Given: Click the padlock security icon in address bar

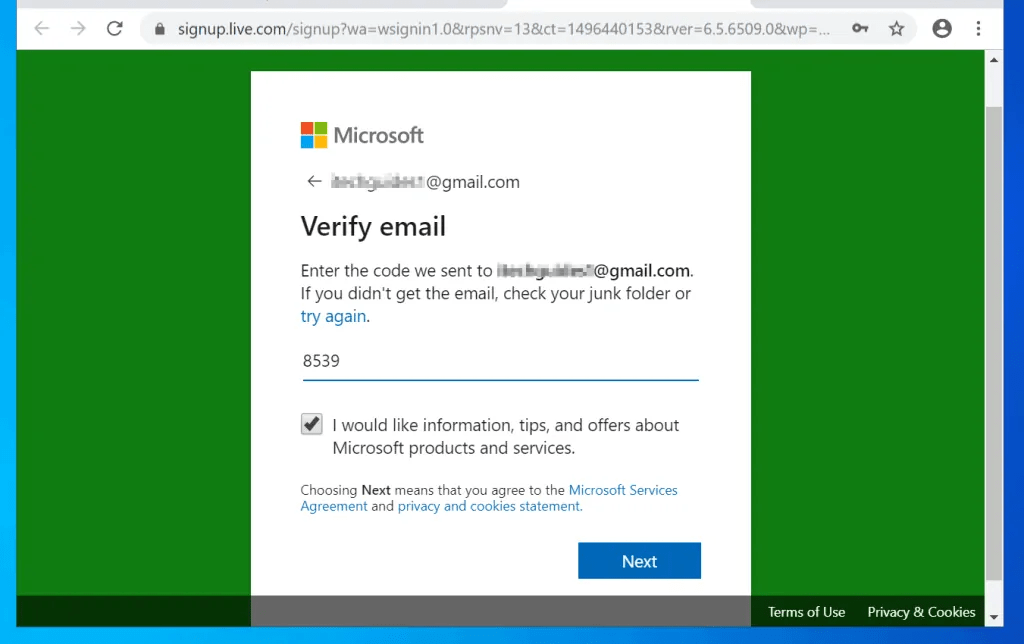Looking at the screenshot, I should click(159, 29).
